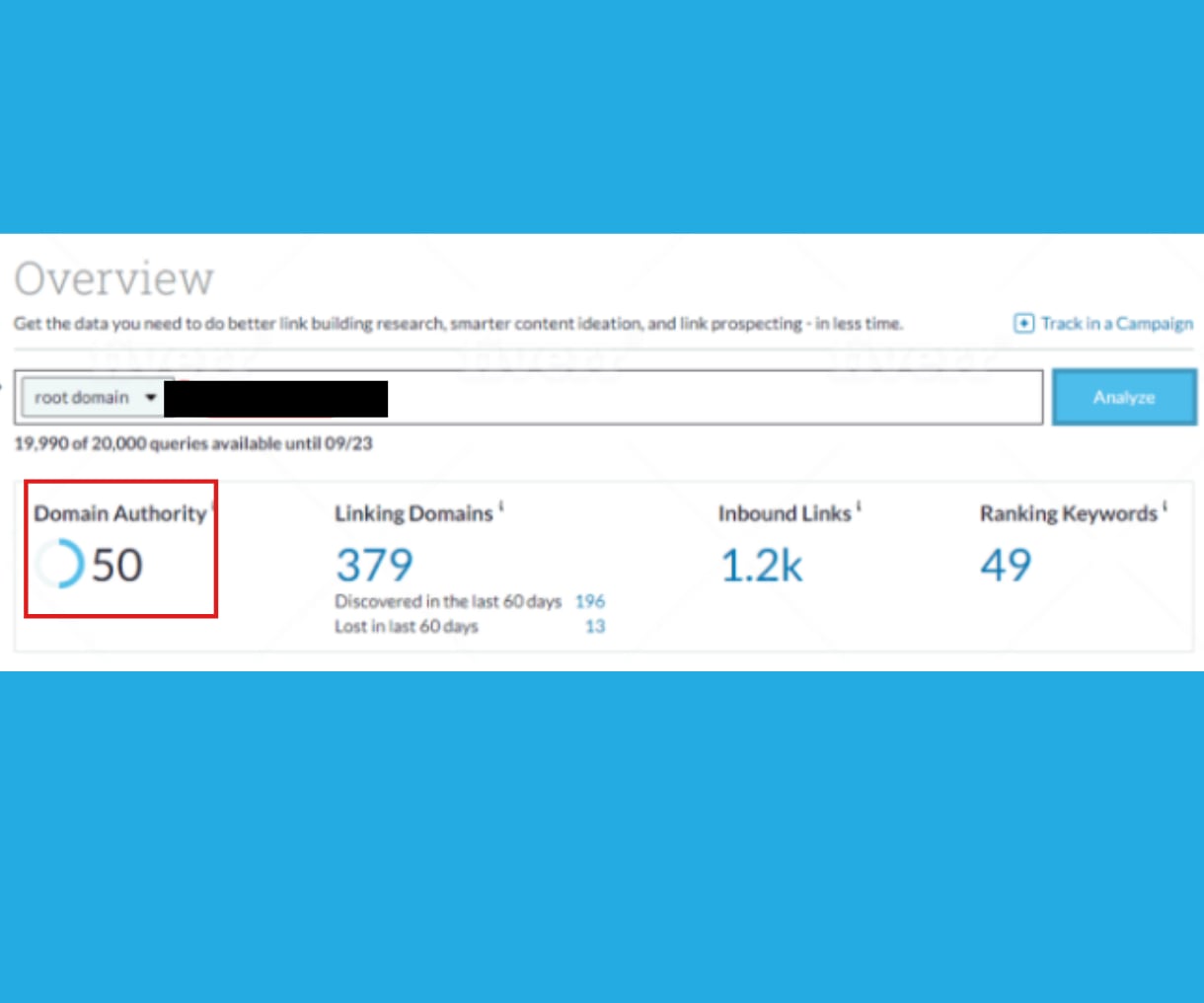Click the "Get the data you need" description
The height and width of the screenshot is (1003, 1204).
(x=458, y=324)
